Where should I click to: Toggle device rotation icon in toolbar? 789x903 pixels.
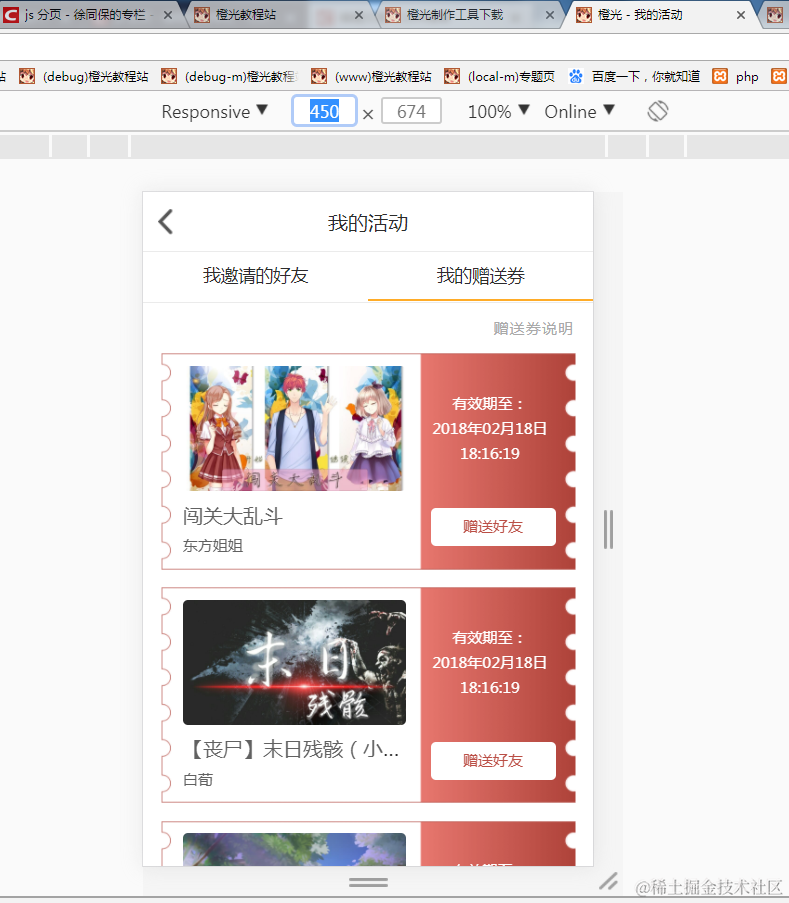[658, 111]
